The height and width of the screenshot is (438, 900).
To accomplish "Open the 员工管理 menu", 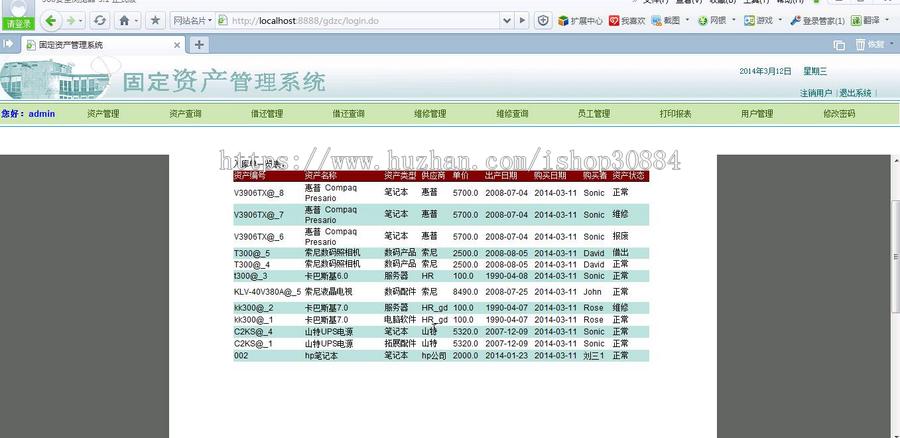I will click(593, 114).
